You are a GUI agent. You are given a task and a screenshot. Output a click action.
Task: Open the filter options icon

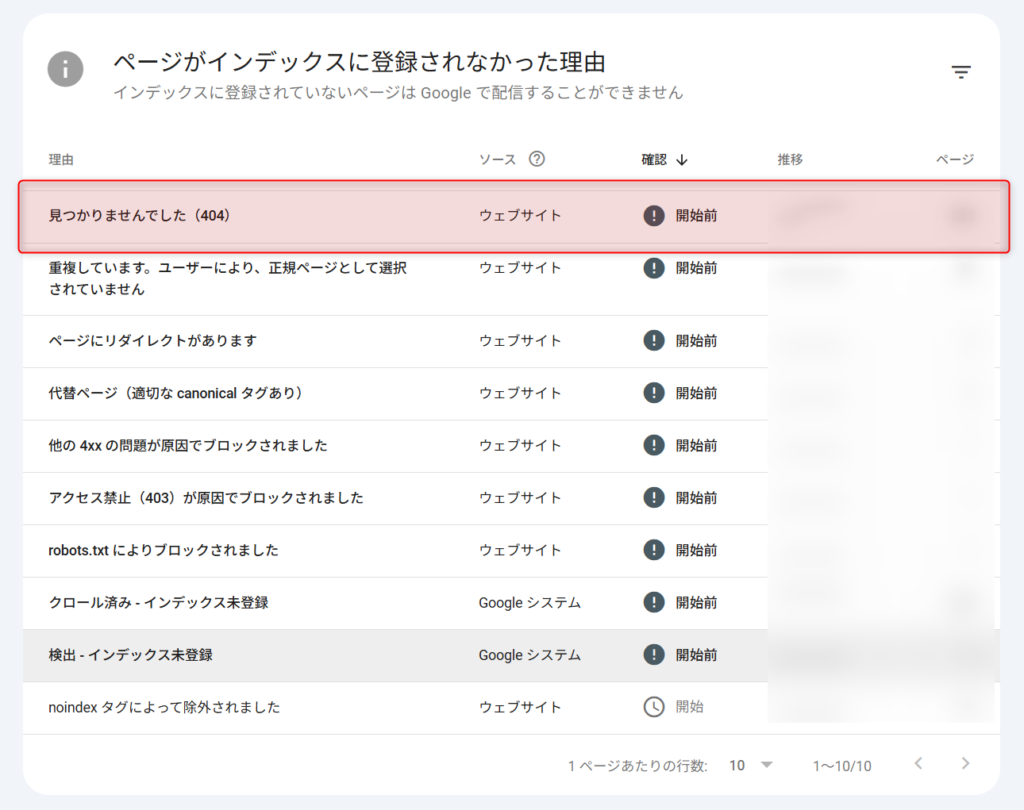[x=961, y=72]
